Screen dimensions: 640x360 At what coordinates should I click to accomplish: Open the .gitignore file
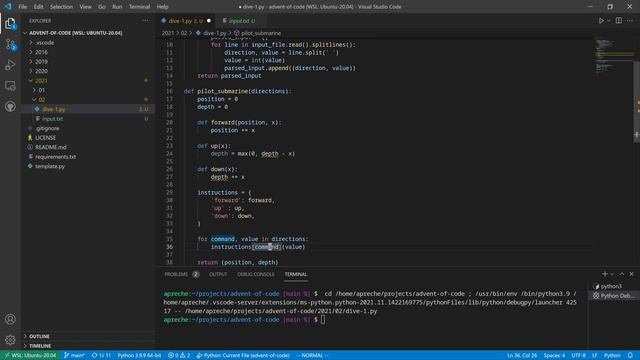click(88, 128)
